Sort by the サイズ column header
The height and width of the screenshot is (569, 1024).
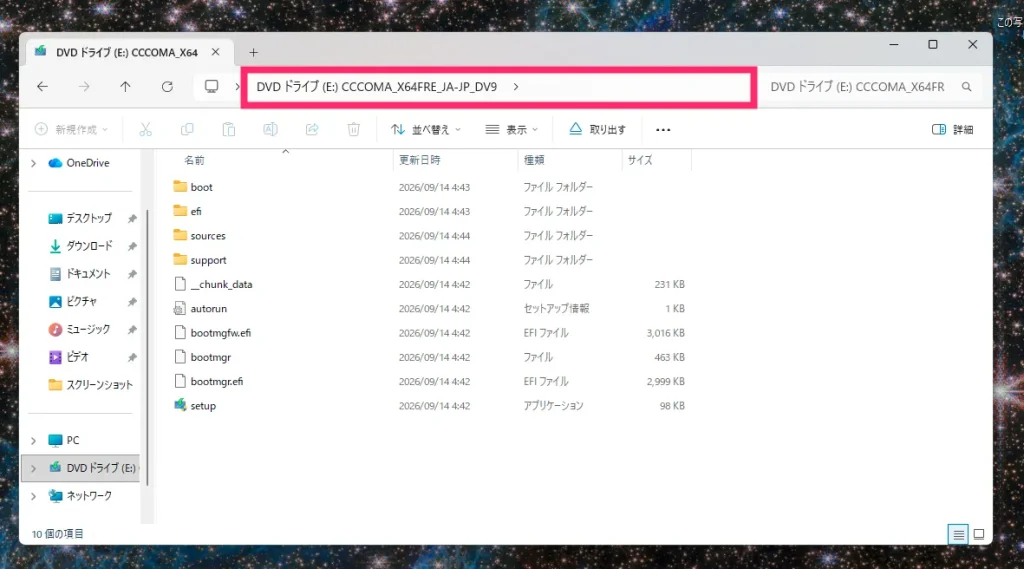pos(640,160)
